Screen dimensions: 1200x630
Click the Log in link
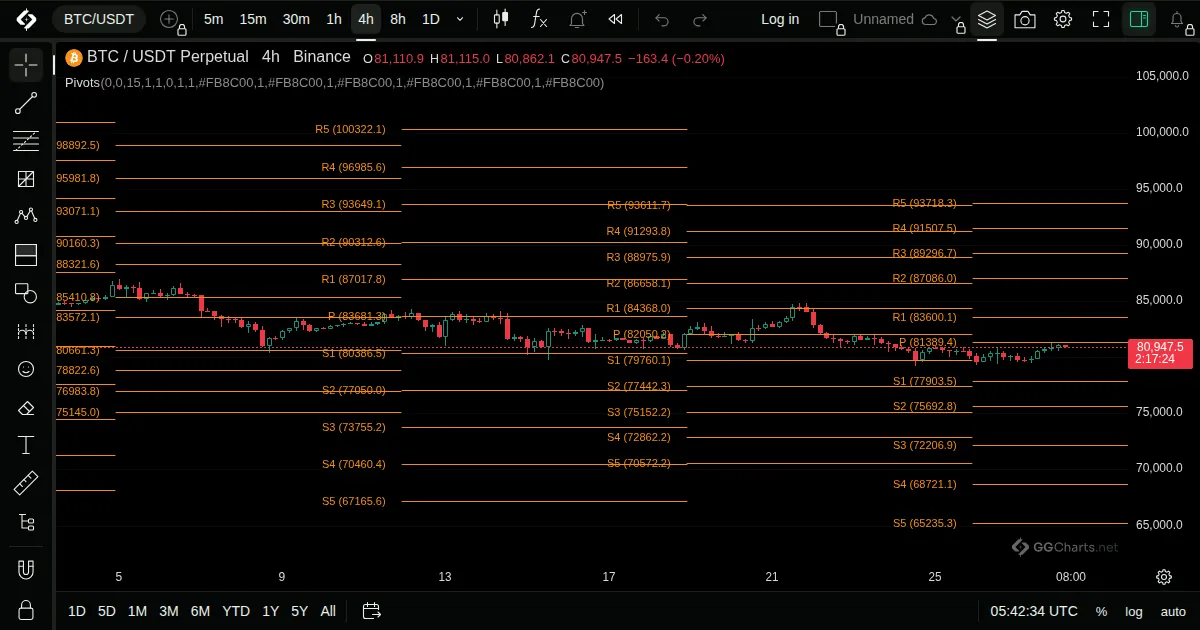(780, 19)
